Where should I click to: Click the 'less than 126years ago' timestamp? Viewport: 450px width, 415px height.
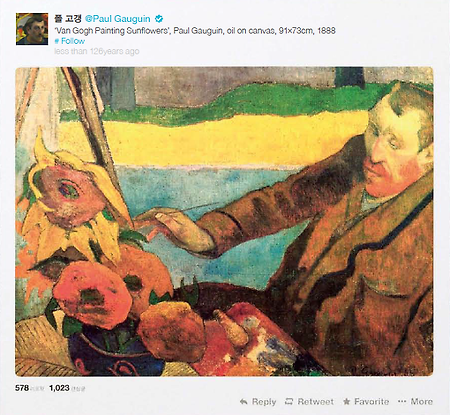(x=97, y=51)
